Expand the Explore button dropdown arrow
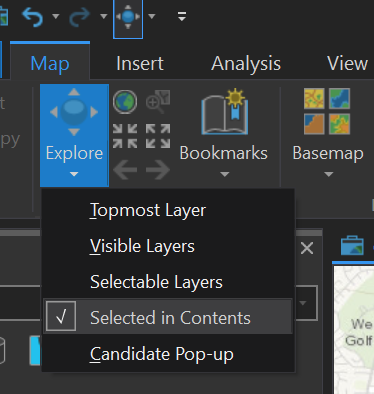Screen dimensions: 374x394 tap(74, 174)
